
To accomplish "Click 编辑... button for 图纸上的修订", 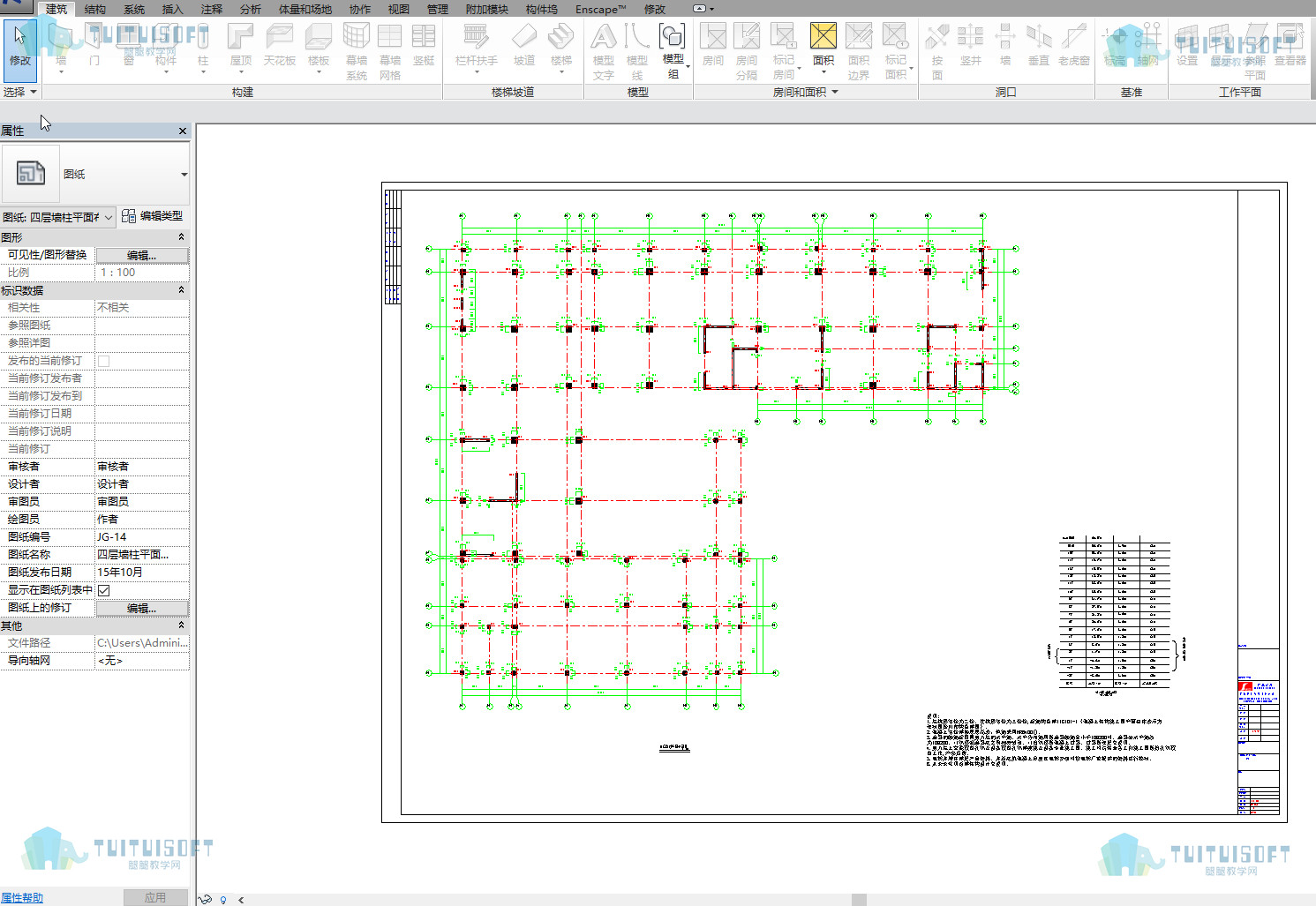I will pyautogui.click(x=141, y=608).
